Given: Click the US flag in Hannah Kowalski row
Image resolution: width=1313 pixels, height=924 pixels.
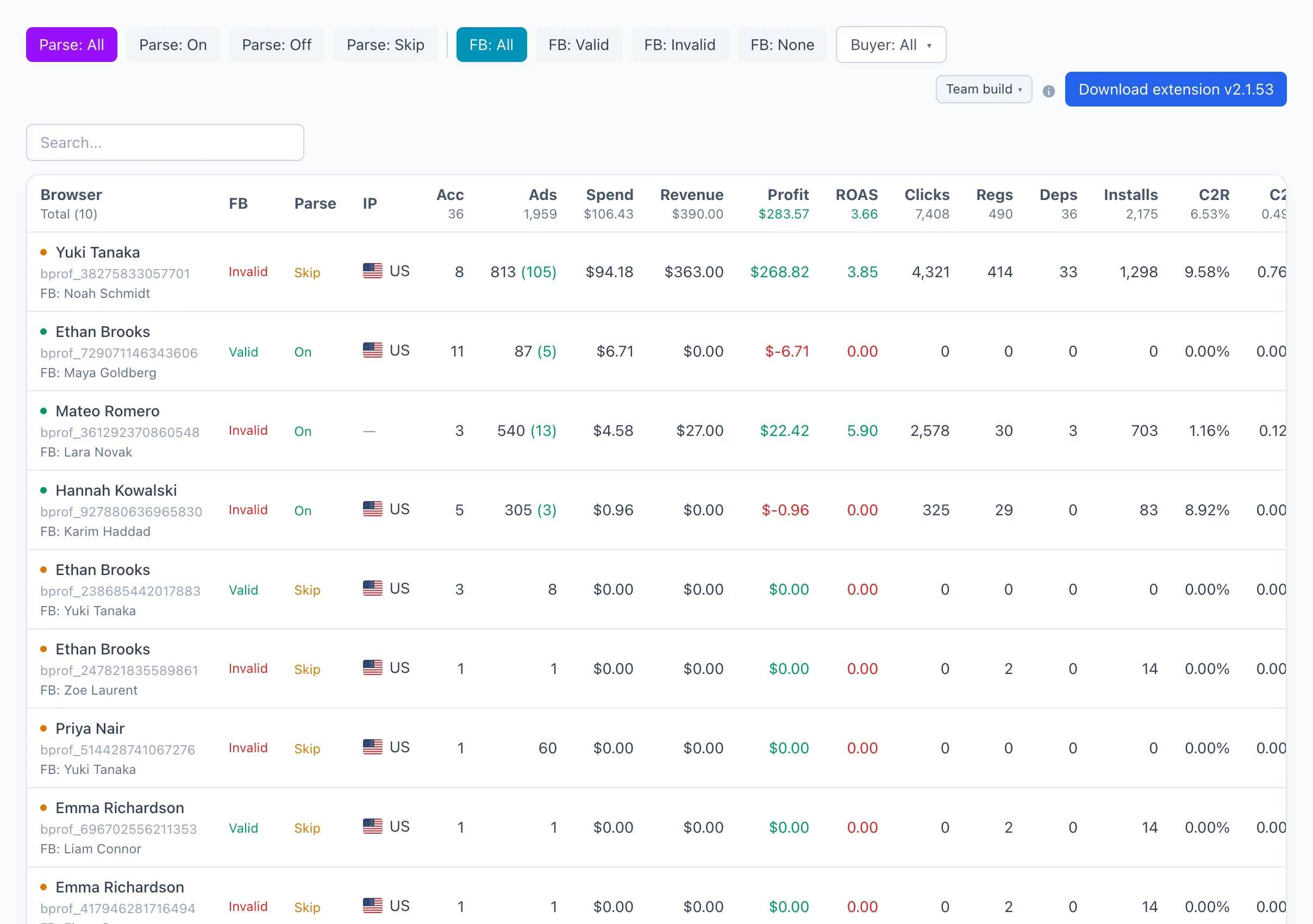Looking at the screenshot, I should (x=372, y=508).
